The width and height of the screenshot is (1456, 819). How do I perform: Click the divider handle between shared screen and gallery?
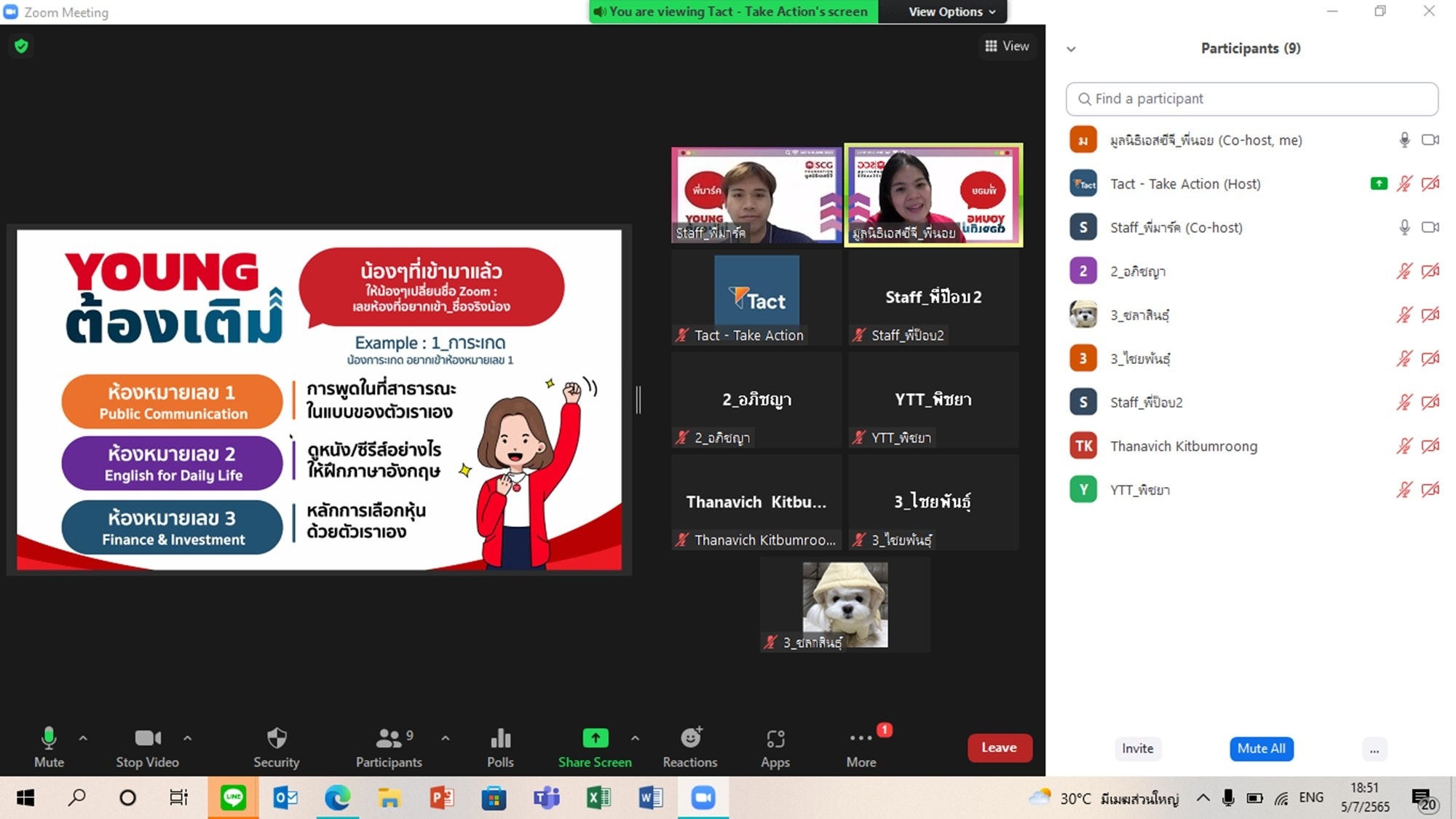pos(638,400)
